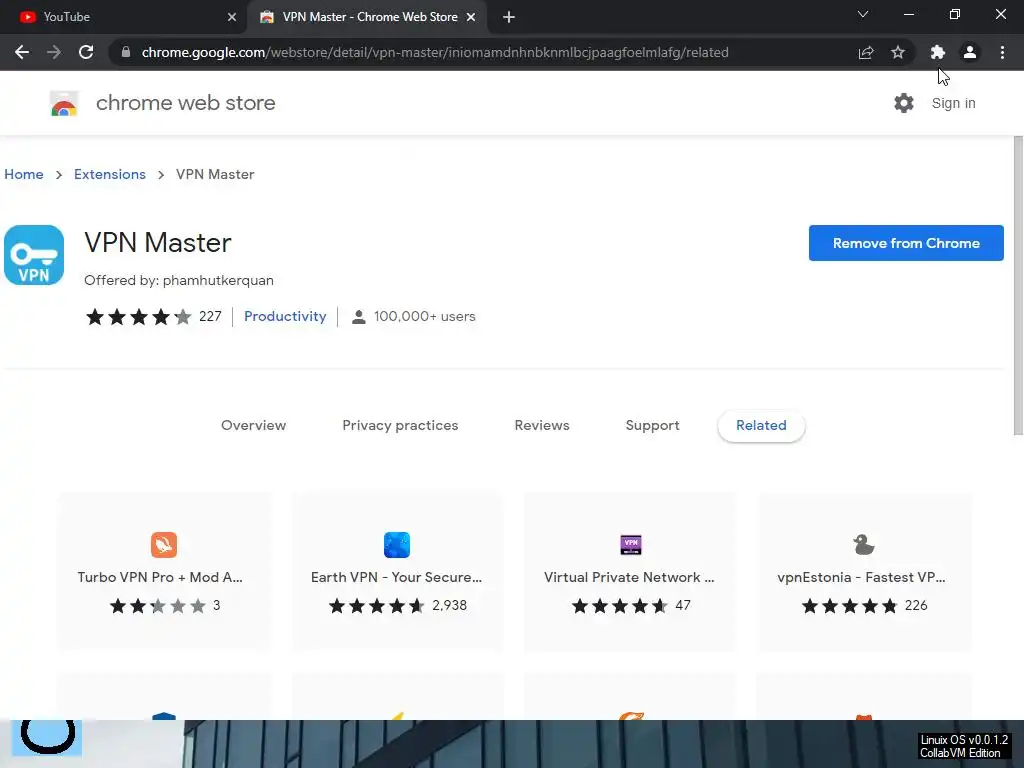Bookmark this page with the star icon

[x=898, y=52]
